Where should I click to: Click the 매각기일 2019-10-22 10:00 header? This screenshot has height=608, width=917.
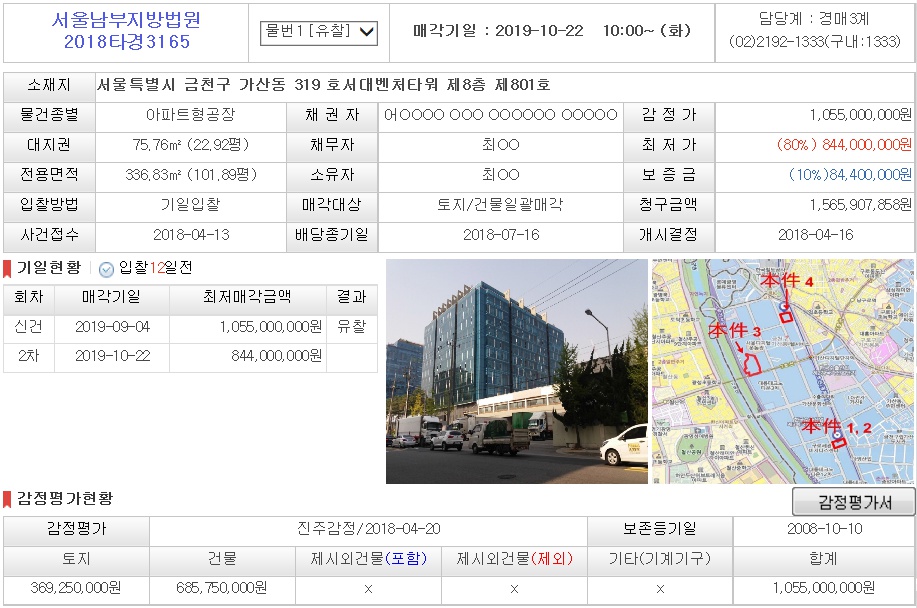[x=552, y=31]
